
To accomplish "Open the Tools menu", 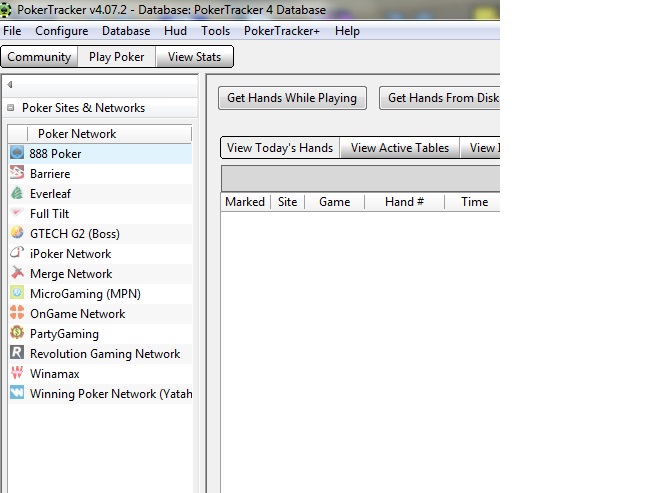I will (x=215, y=31).
